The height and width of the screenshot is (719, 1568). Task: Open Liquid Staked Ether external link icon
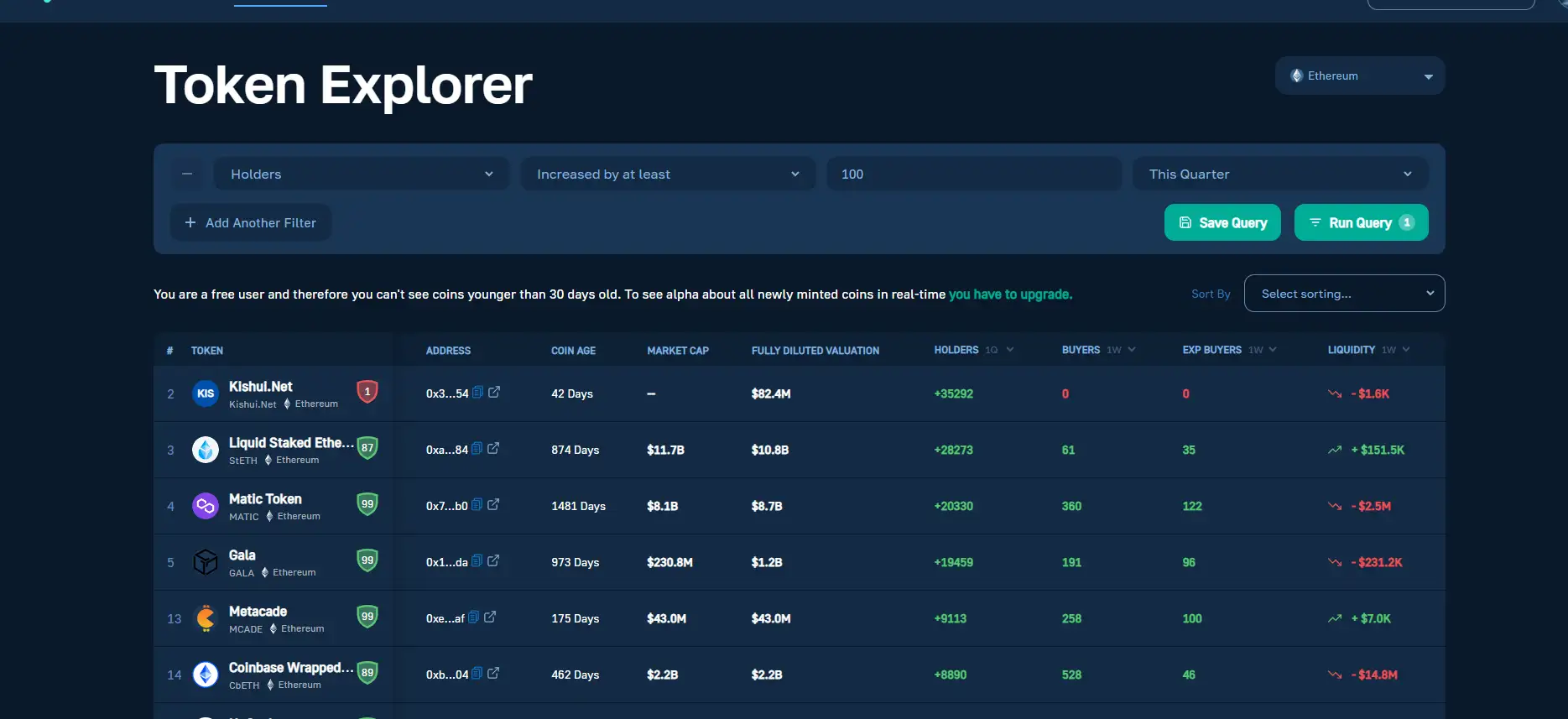(493, 448)
